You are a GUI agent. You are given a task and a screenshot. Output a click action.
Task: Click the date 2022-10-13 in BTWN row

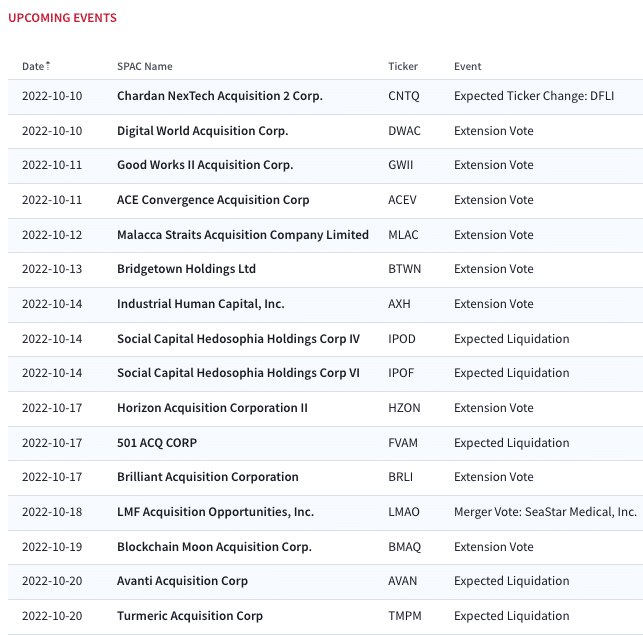52,269
